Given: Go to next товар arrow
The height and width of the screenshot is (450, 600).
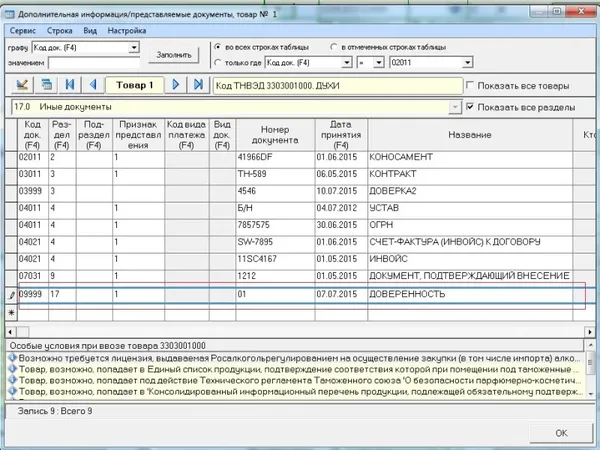Looking at the screenshot, I should click(x=176, y=85).
